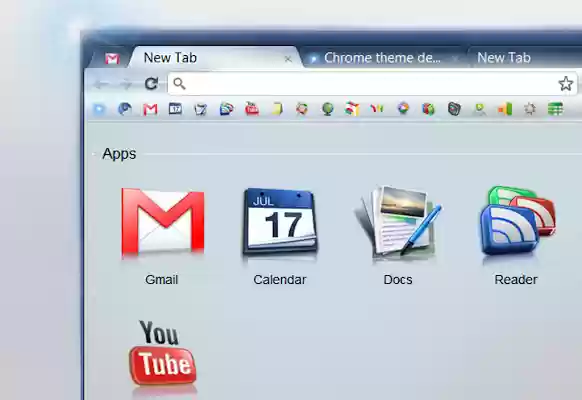582x400 pixels.
Task: Open the Docs bookmark with pen icon
Action: (x=200, y=109)
